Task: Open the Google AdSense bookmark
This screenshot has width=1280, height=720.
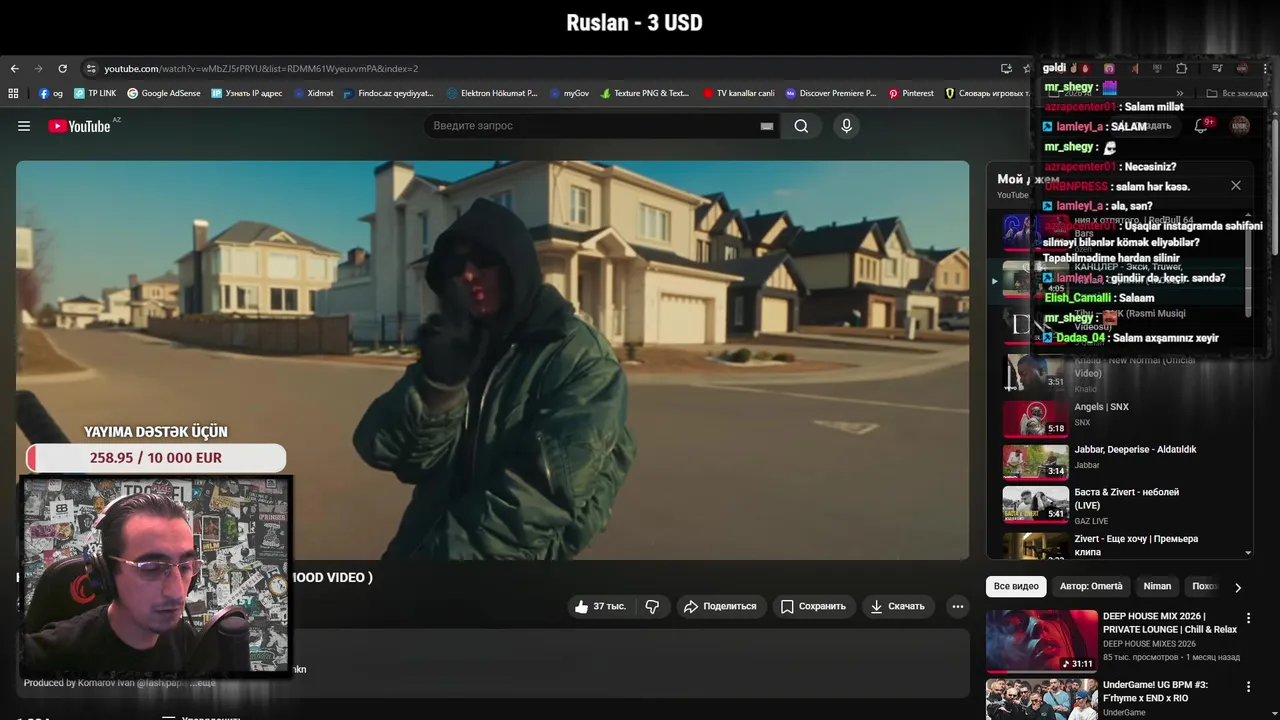Action: tap(163, 93)
